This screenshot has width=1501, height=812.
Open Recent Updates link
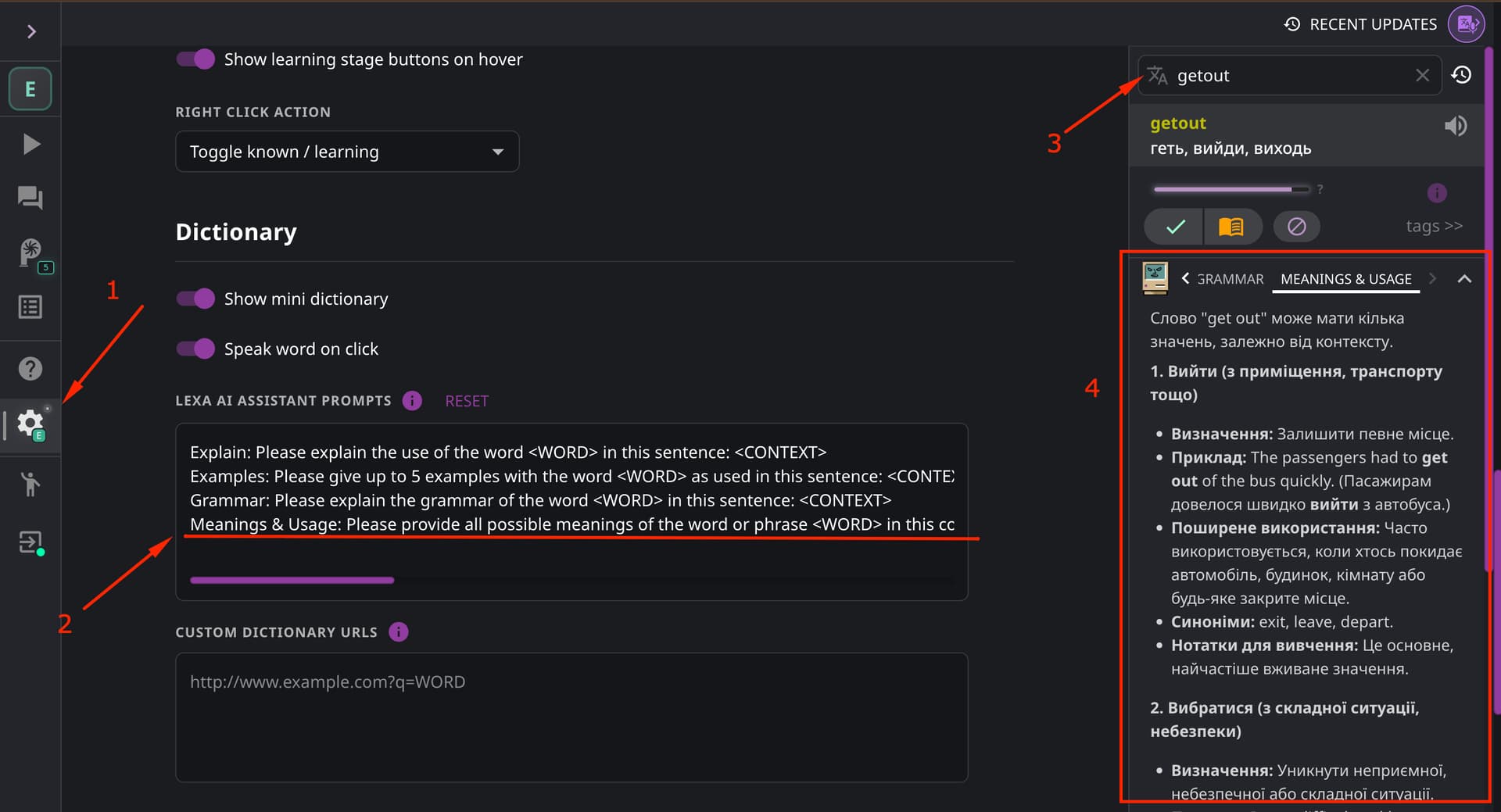tap(1360, 24)
